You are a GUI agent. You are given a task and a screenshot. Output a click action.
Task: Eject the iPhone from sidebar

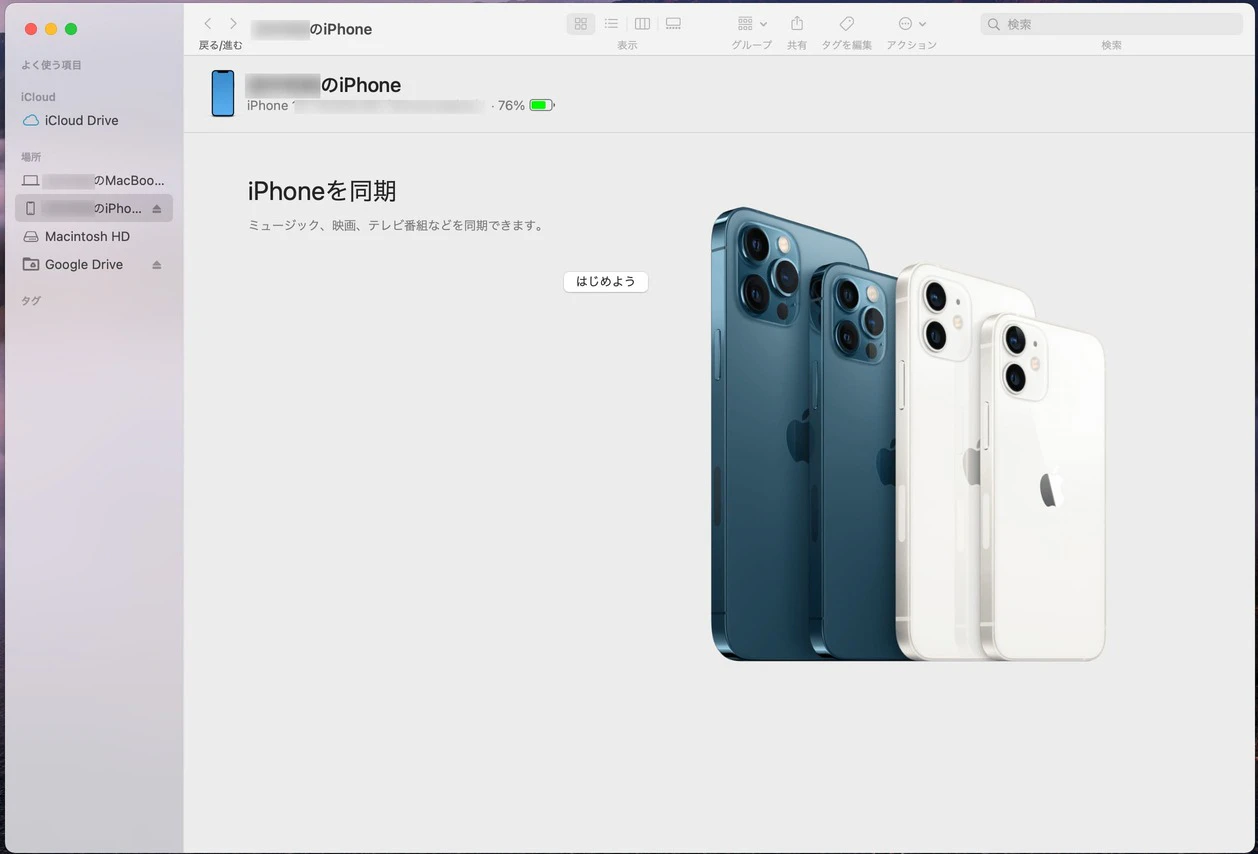pyautogui.click(x=156, y=209)
